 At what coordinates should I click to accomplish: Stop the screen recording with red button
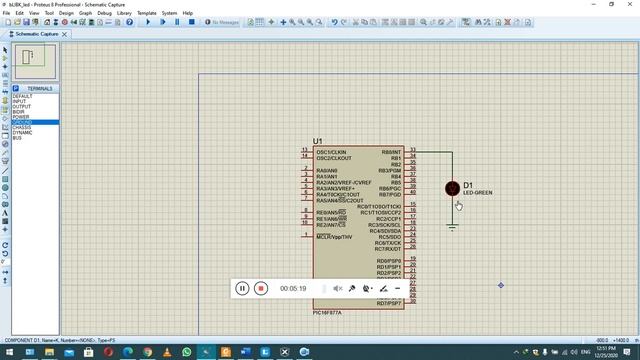click(261, 289)
